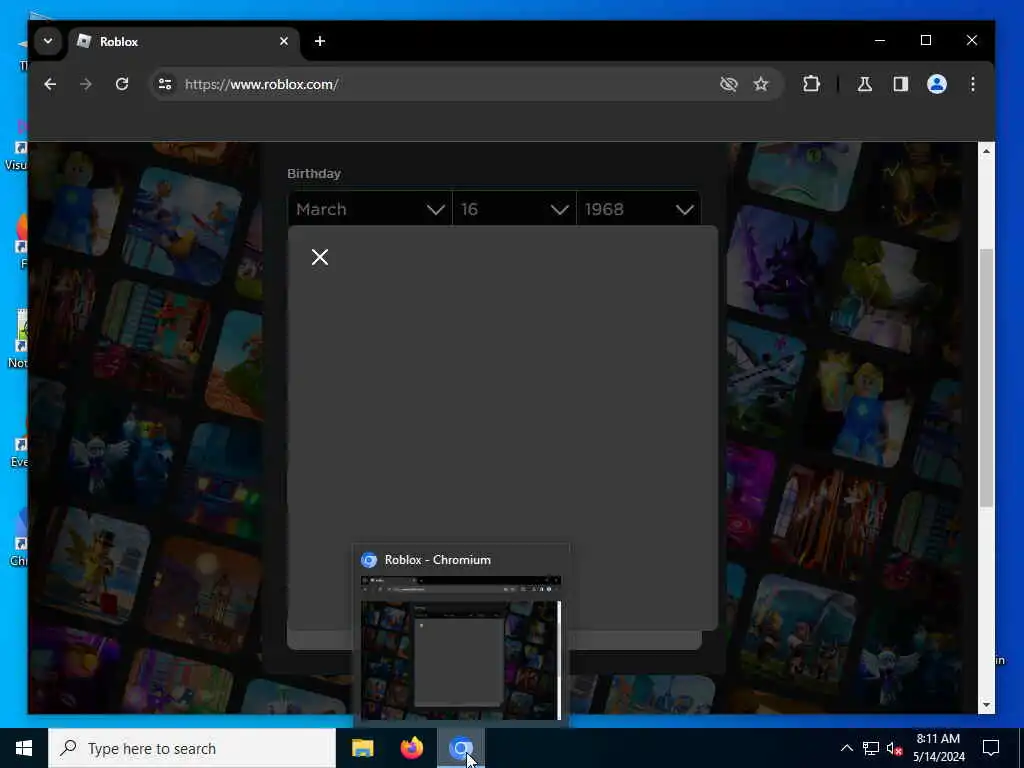Click the Roblox - Chromium preview title
This screenshot has width=1024, height=768.
point(438,560)
